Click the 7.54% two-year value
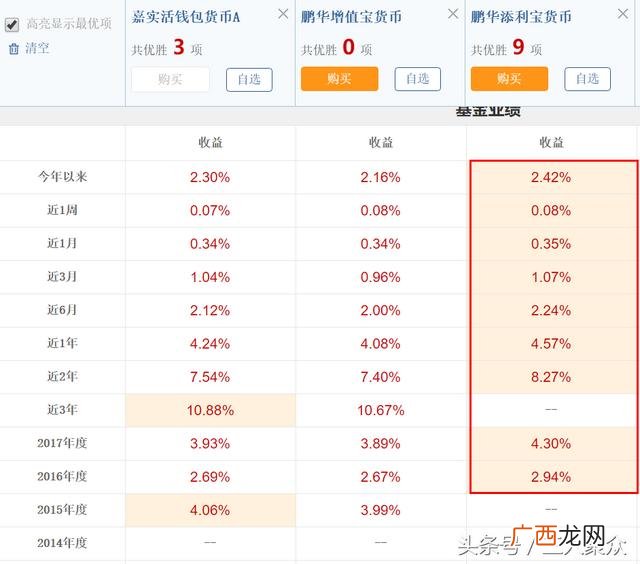640x564 pixels. 210,377
